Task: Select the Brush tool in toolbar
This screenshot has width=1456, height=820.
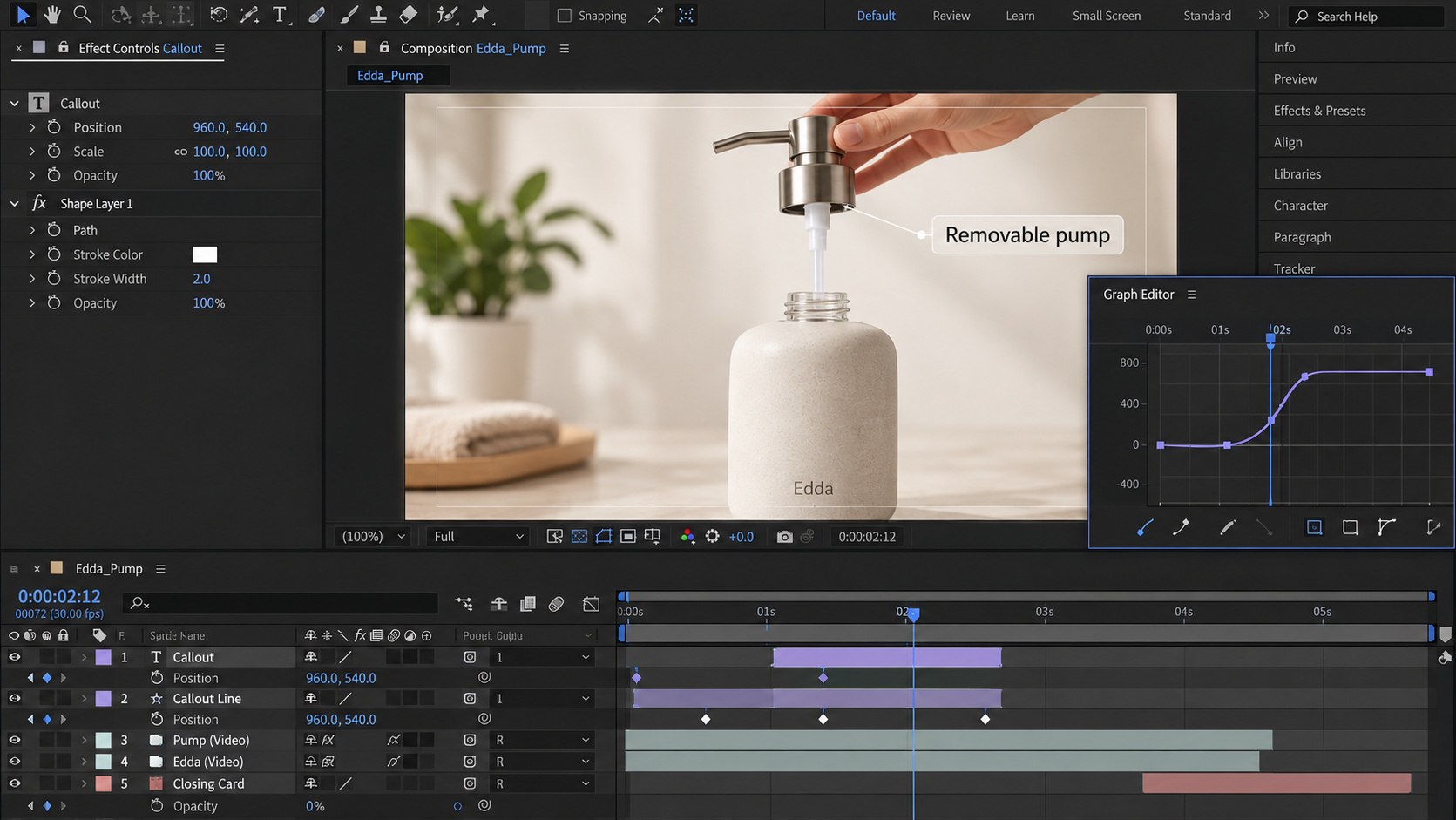Action: (x=349, y=15)
